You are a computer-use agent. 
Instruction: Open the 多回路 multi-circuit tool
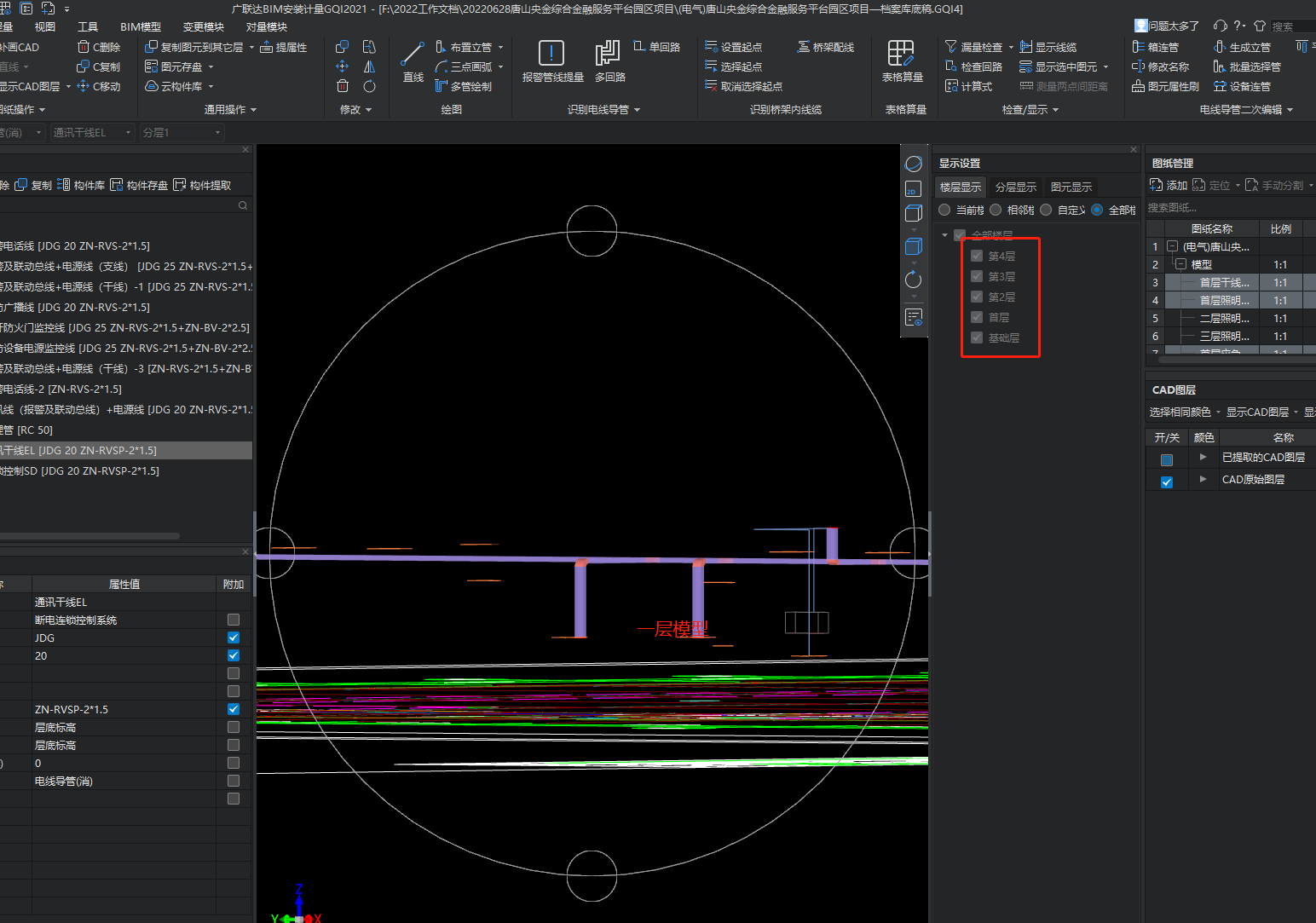coord(609,61)
